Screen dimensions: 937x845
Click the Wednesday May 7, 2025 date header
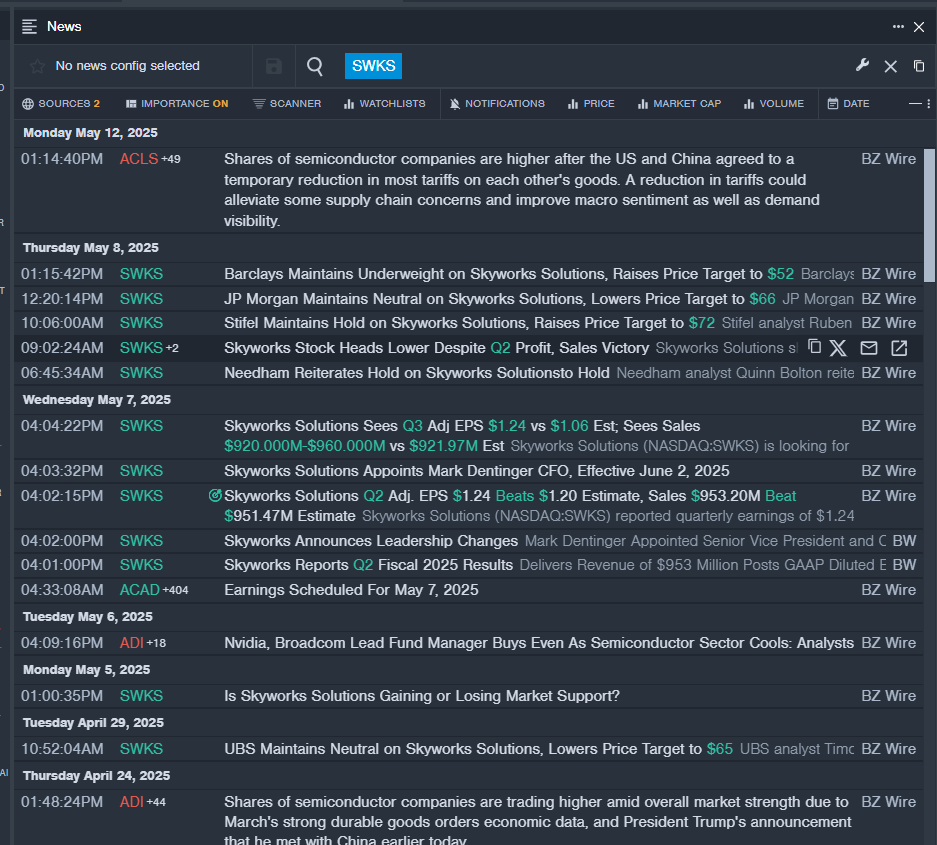(97, 399)
